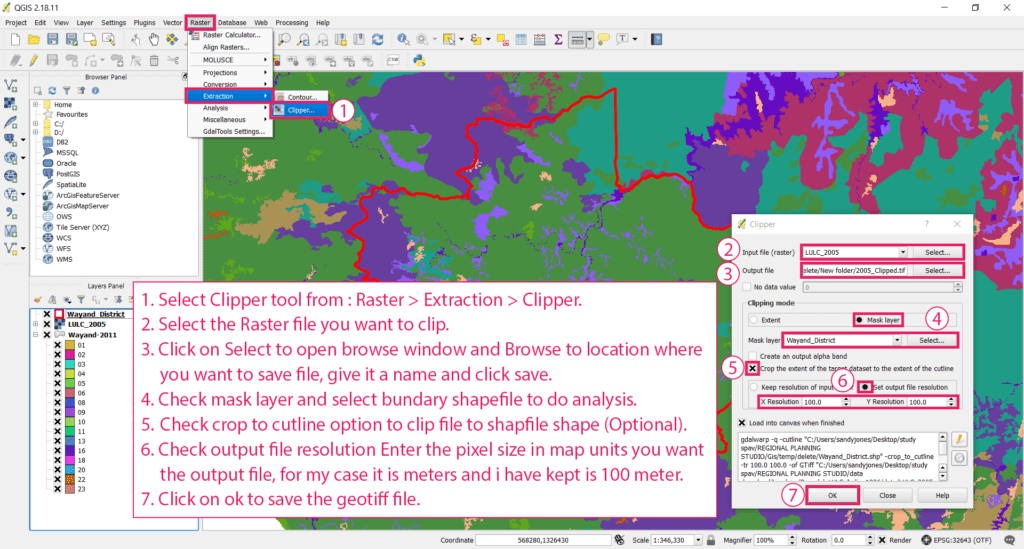This screenshot has height=549, width=1024.
Task: Toggle visibility of Wayand_District layer
Action: click(x=47, y=314)
